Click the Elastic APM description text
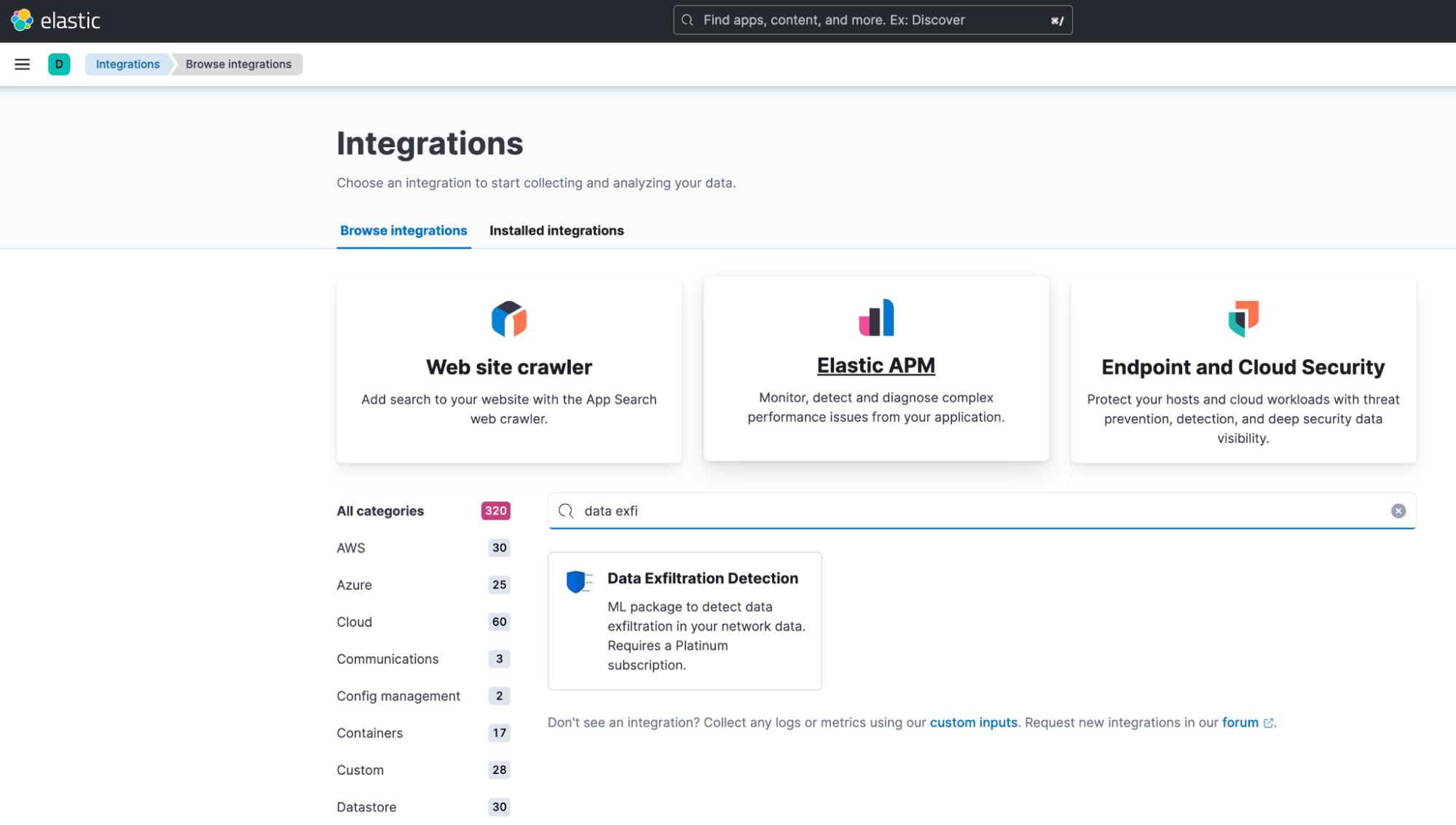 (x=875, y=407)
